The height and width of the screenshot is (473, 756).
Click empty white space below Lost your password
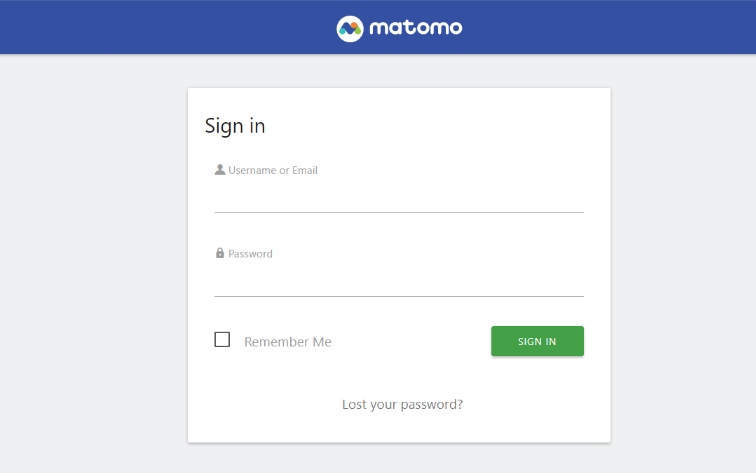coord(399,428)
